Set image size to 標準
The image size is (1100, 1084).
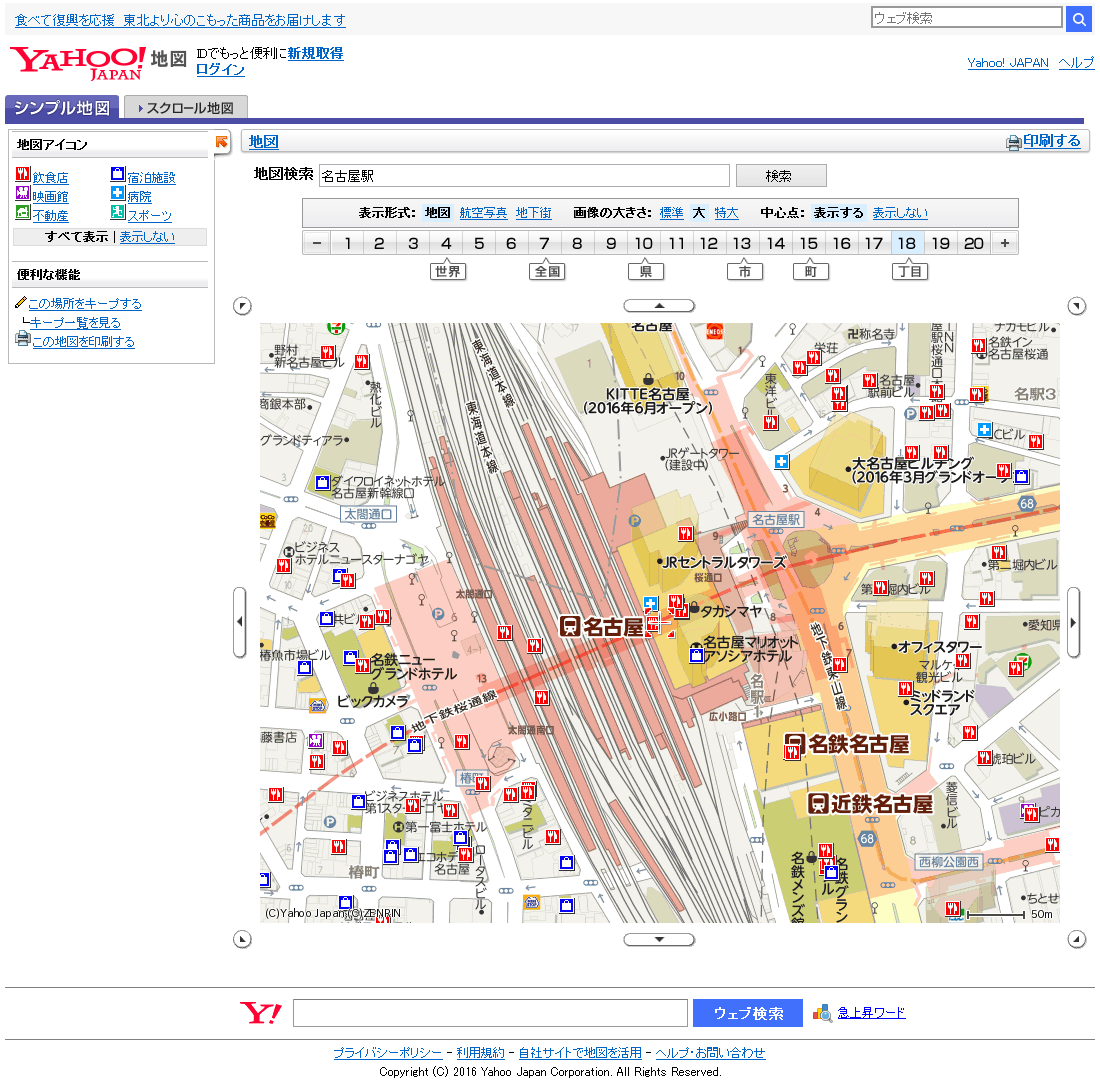point(671,213)
